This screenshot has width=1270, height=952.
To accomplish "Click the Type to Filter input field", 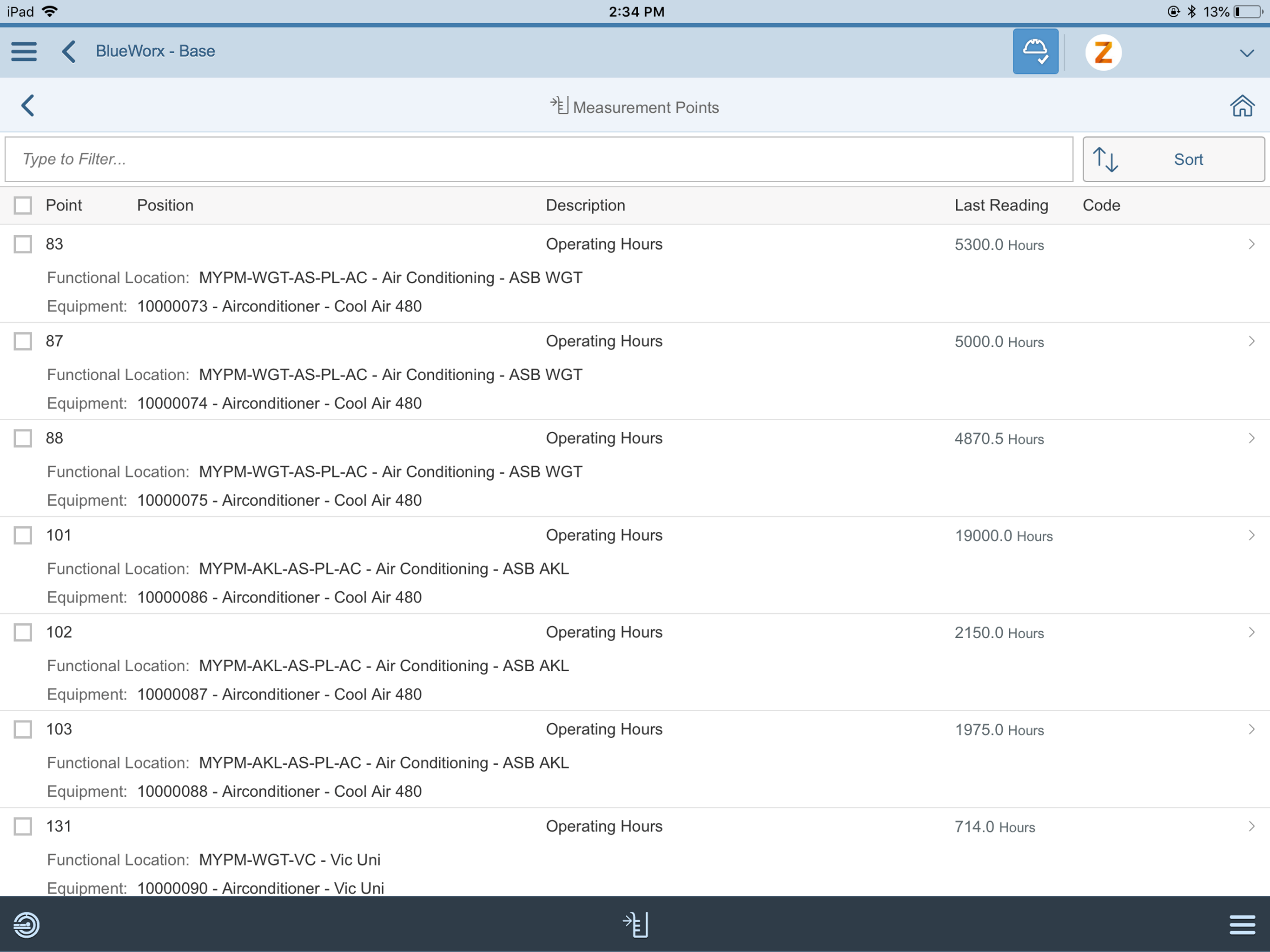I will click(538, 159).
